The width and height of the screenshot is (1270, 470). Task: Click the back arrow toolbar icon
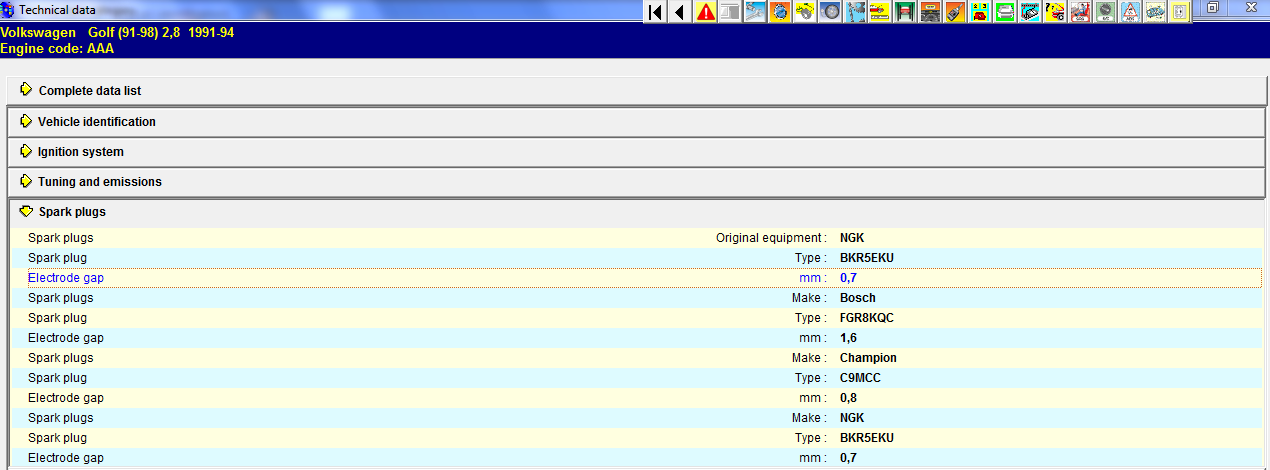pos(680,12)
